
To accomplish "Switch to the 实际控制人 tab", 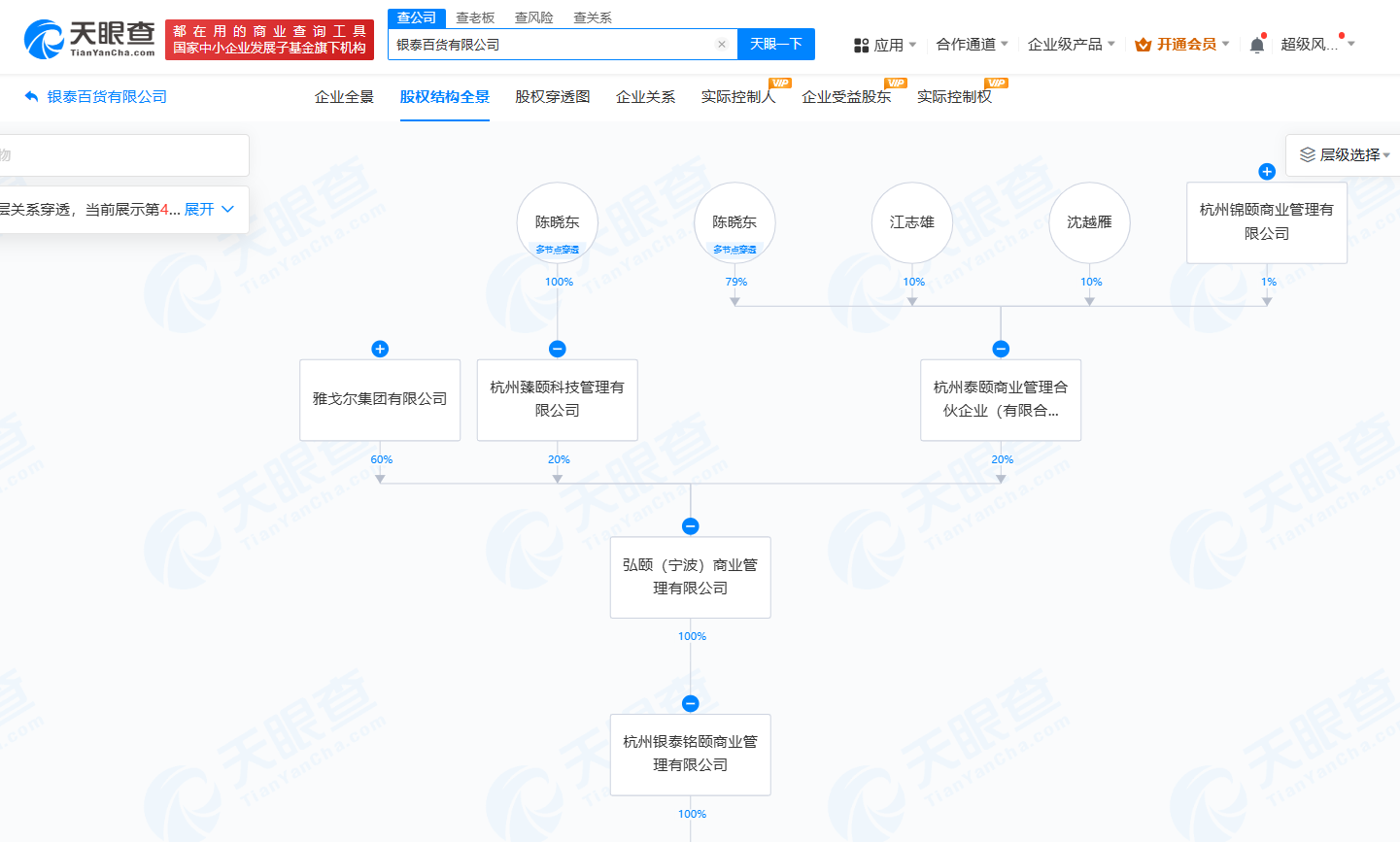I will click(738, 97).
